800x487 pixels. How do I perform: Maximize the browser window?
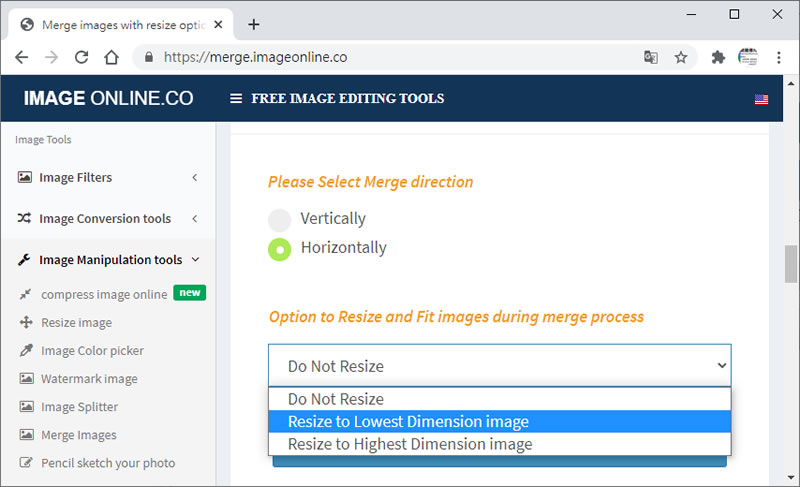tap(734, 14)
